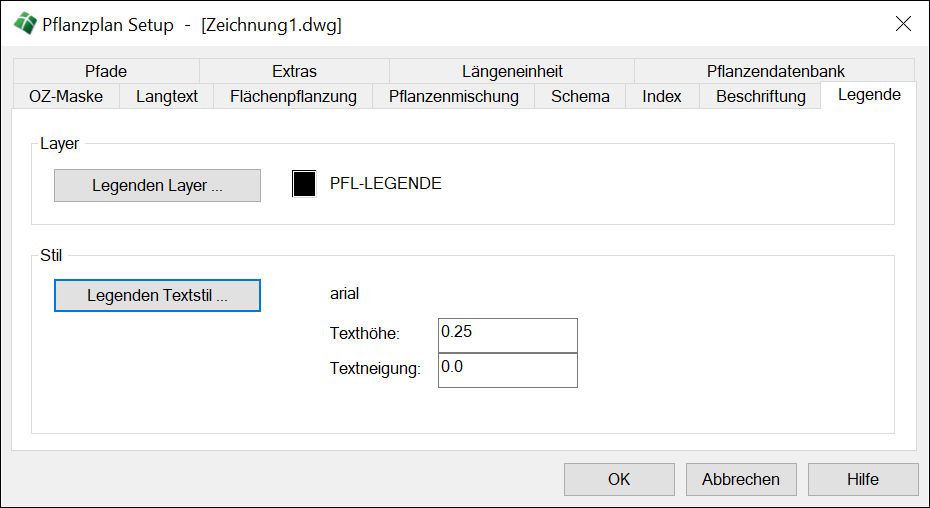
Task: Switch to the Langtext tab
Action: pyautogui.click(x=167, y=96)
